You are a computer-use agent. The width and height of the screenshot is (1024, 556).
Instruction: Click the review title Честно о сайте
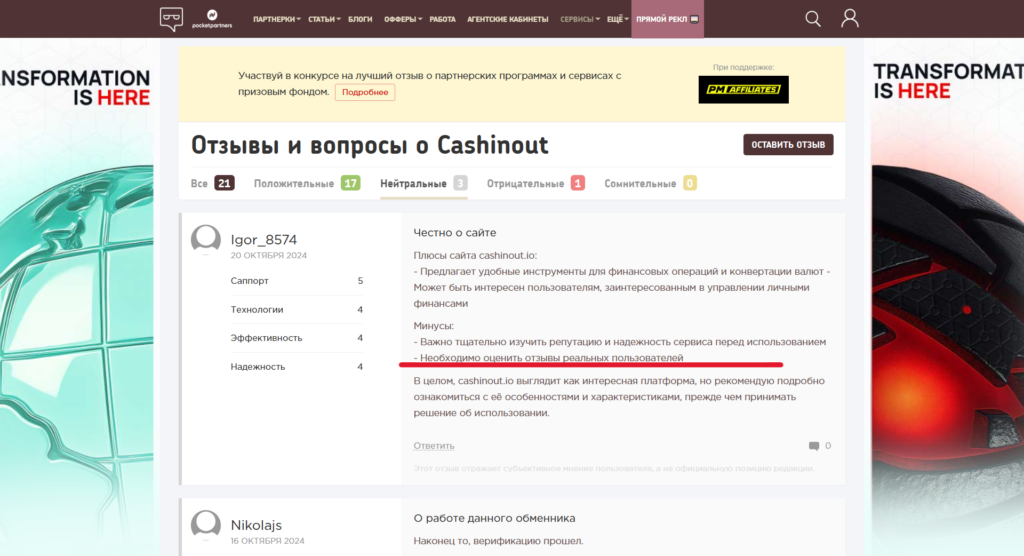[x=455, y=233]
